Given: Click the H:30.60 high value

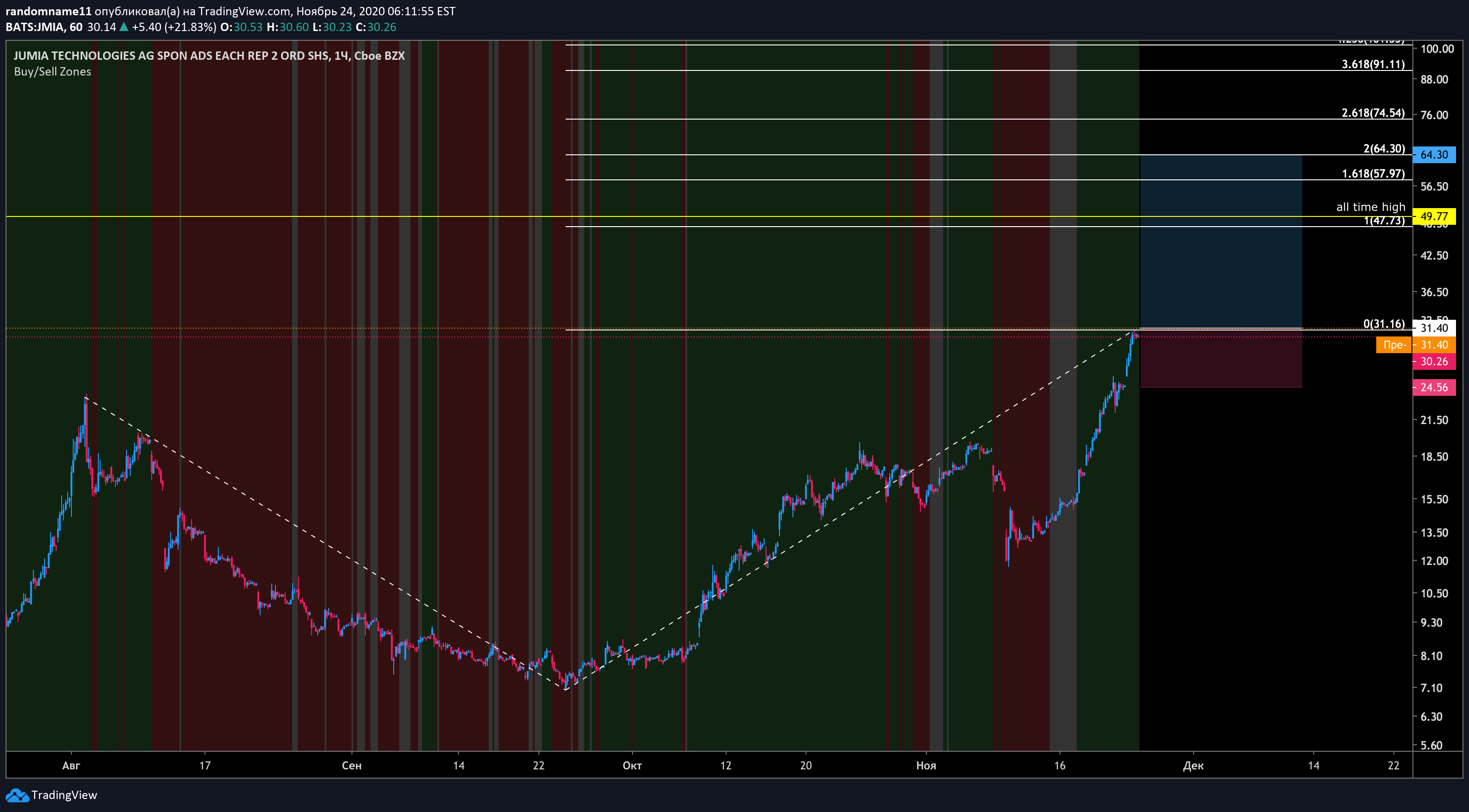Looking at the screenshot, I should click(x=287, y=27).
